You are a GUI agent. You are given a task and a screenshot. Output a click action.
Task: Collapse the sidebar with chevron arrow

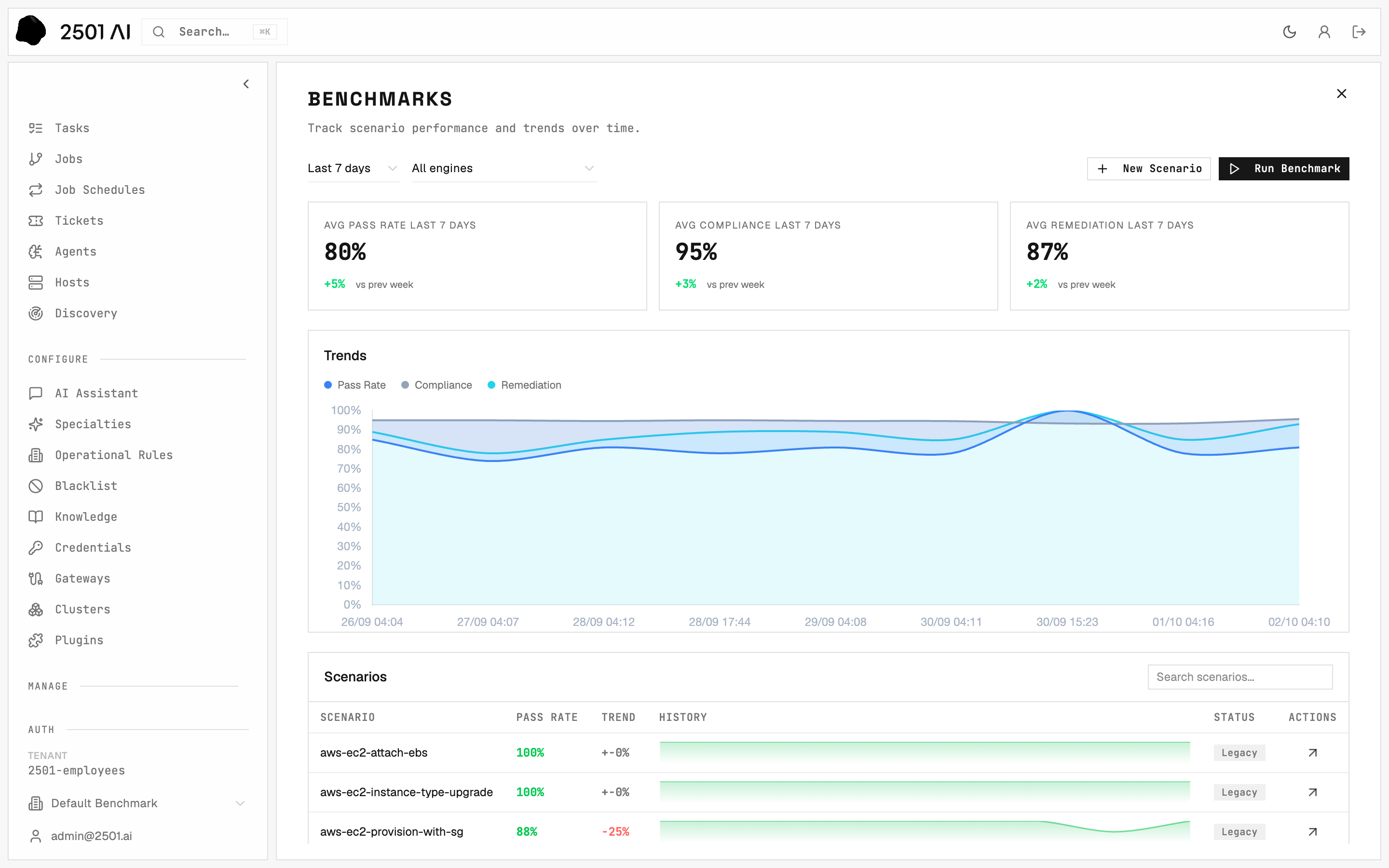click(x=246, y=84)
